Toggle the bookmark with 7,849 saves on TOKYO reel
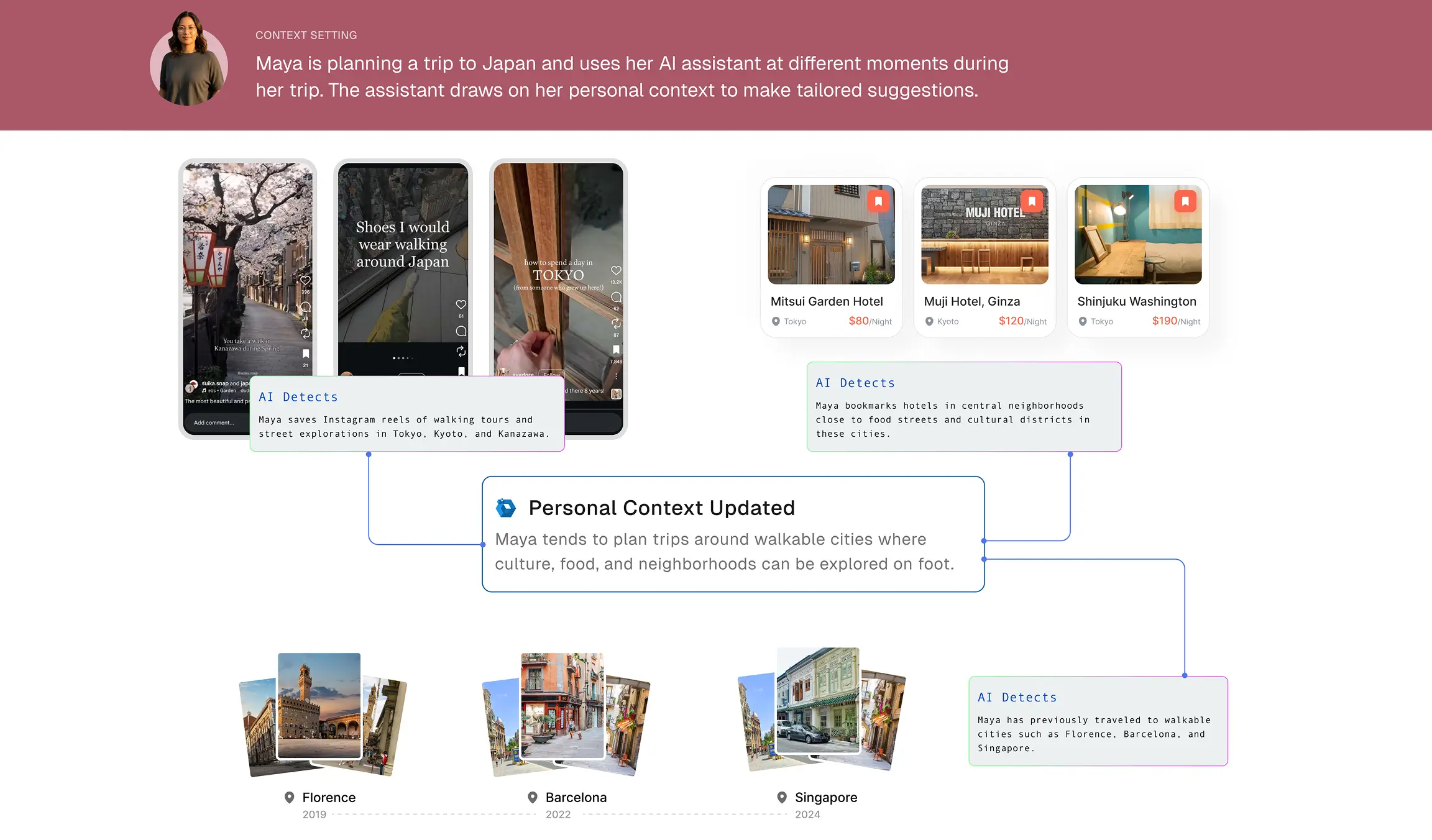The width and height of the screenshot is (1432, 840). click(x=616, y=350)
